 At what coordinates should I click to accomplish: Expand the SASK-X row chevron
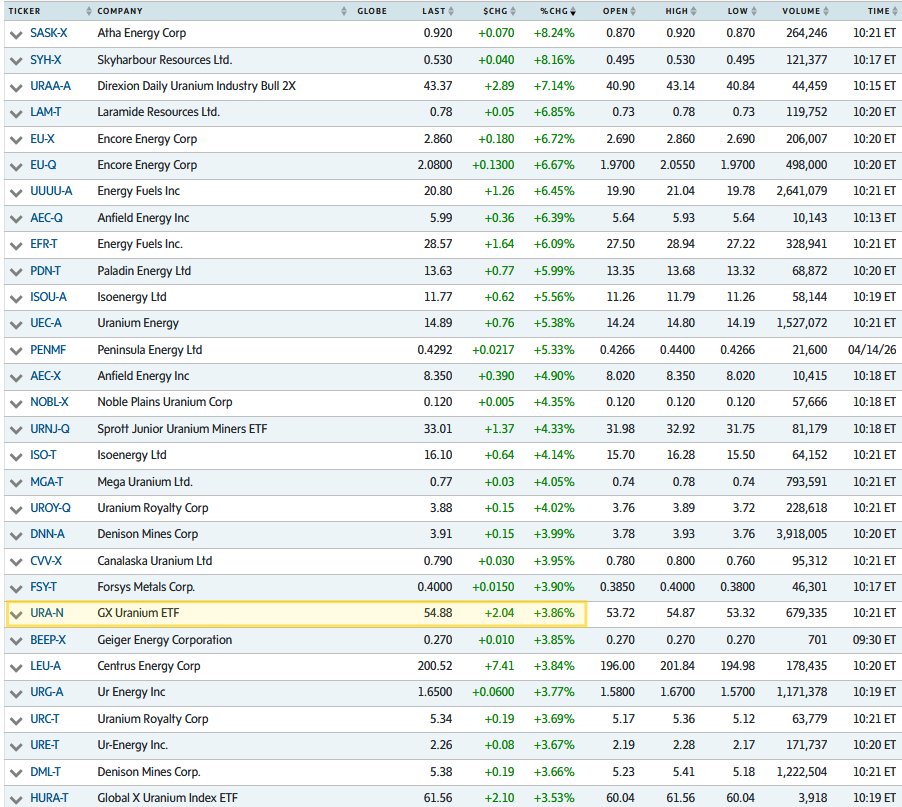point(15,33)
